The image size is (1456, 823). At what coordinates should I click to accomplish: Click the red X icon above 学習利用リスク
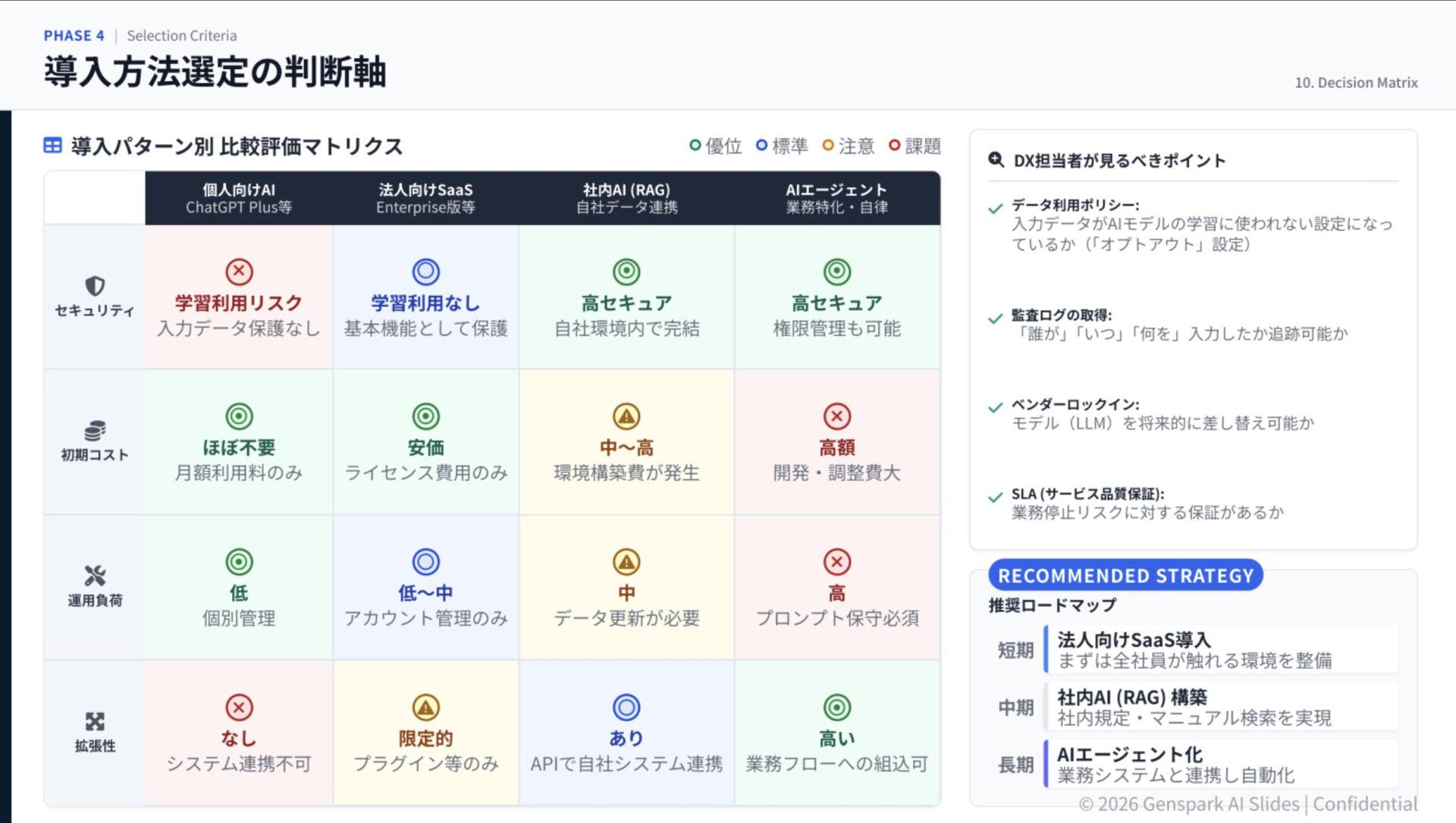(x=239, y=272)
